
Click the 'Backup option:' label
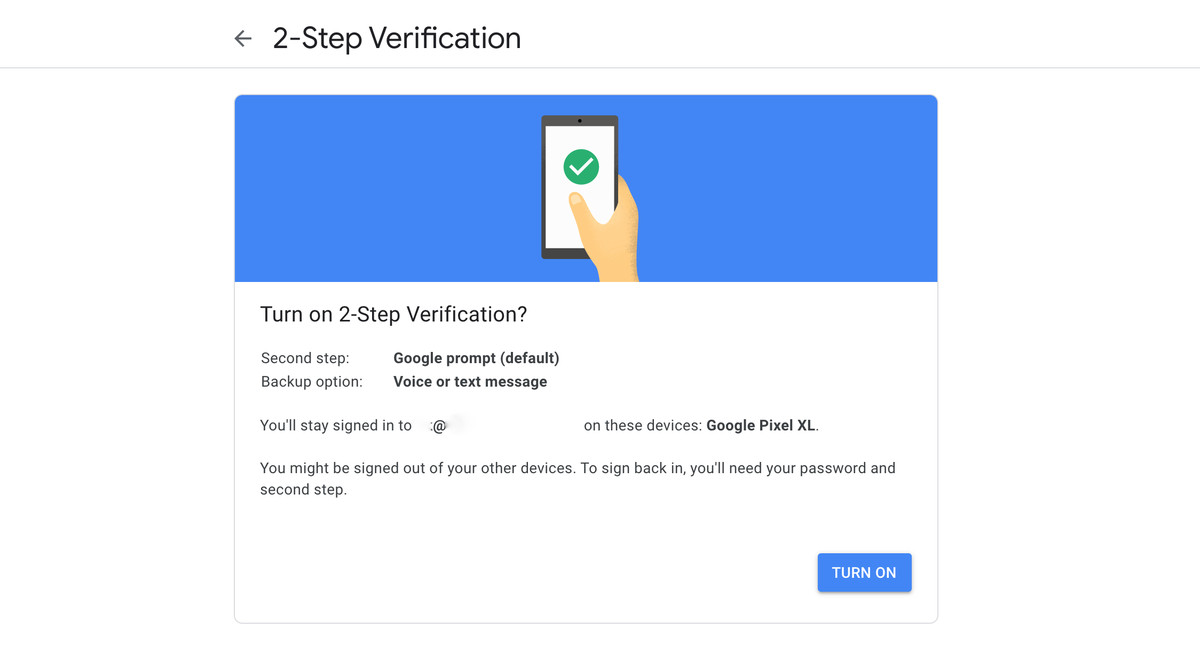pyautogui.click(x=312, y=382)
